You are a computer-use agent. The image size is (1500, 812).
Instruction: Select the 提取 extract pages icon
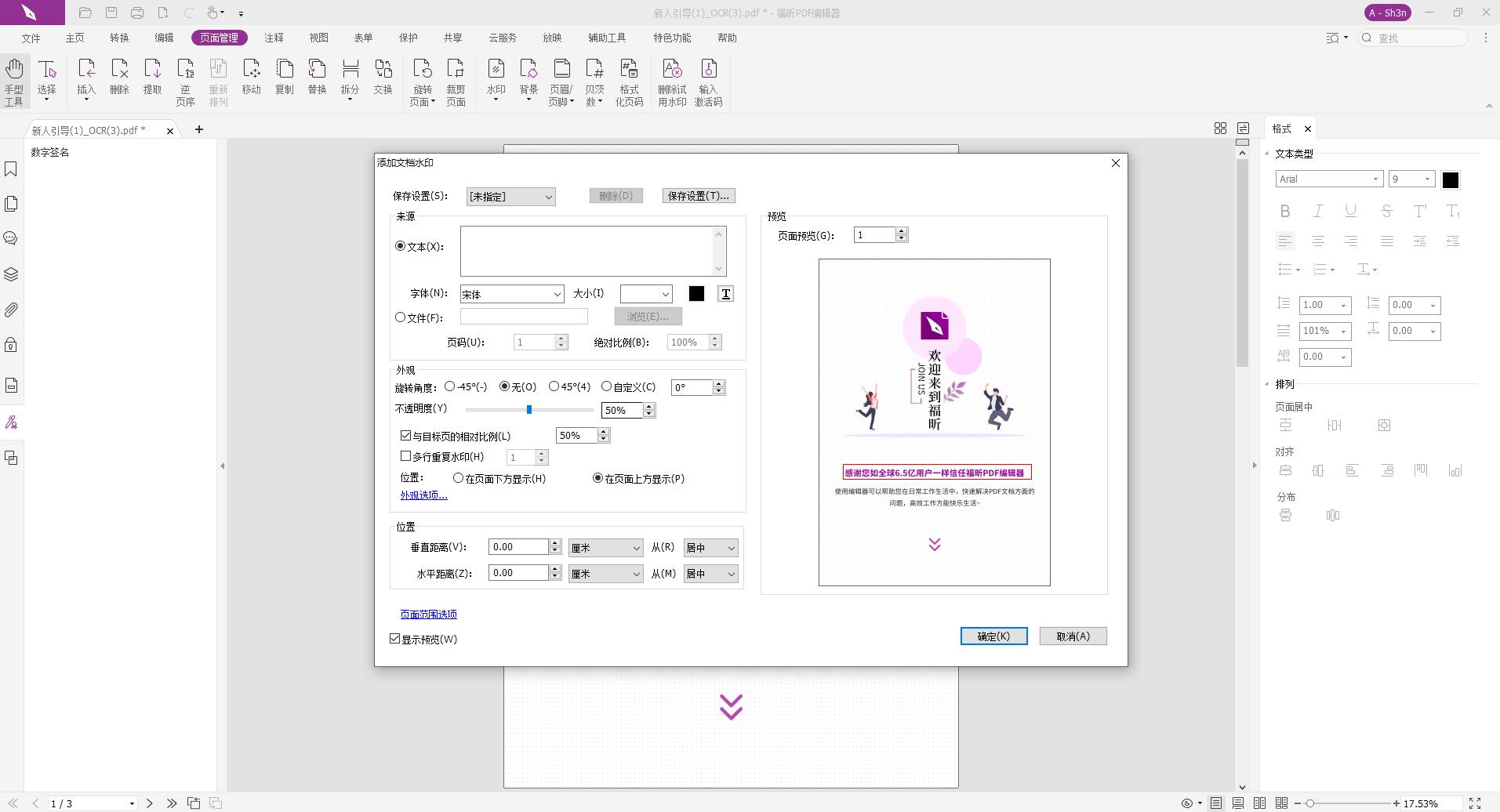(152, 78)
